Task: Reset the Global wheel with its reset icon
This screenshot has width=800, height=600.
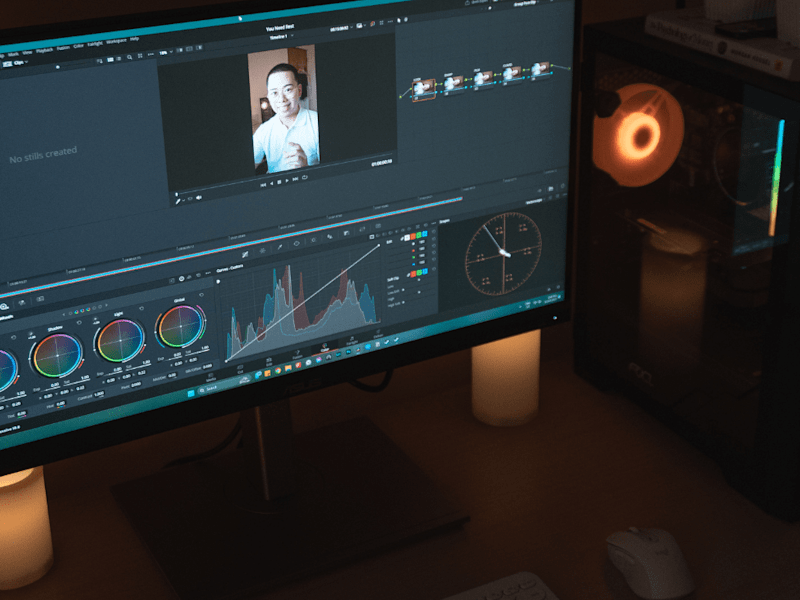Action: point(201,295)
